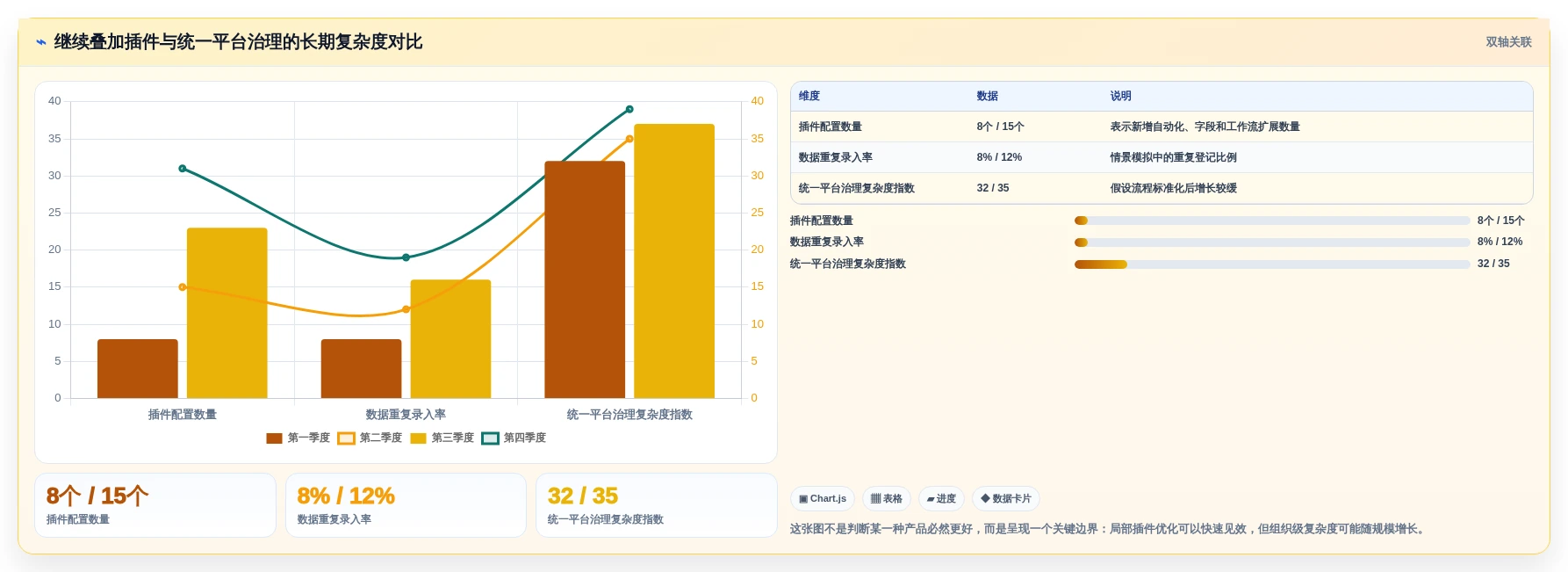Open the 8个 / 15个 data card
Screen dimensions: 1568x572
pyautogui.click(x=155, y=505)
